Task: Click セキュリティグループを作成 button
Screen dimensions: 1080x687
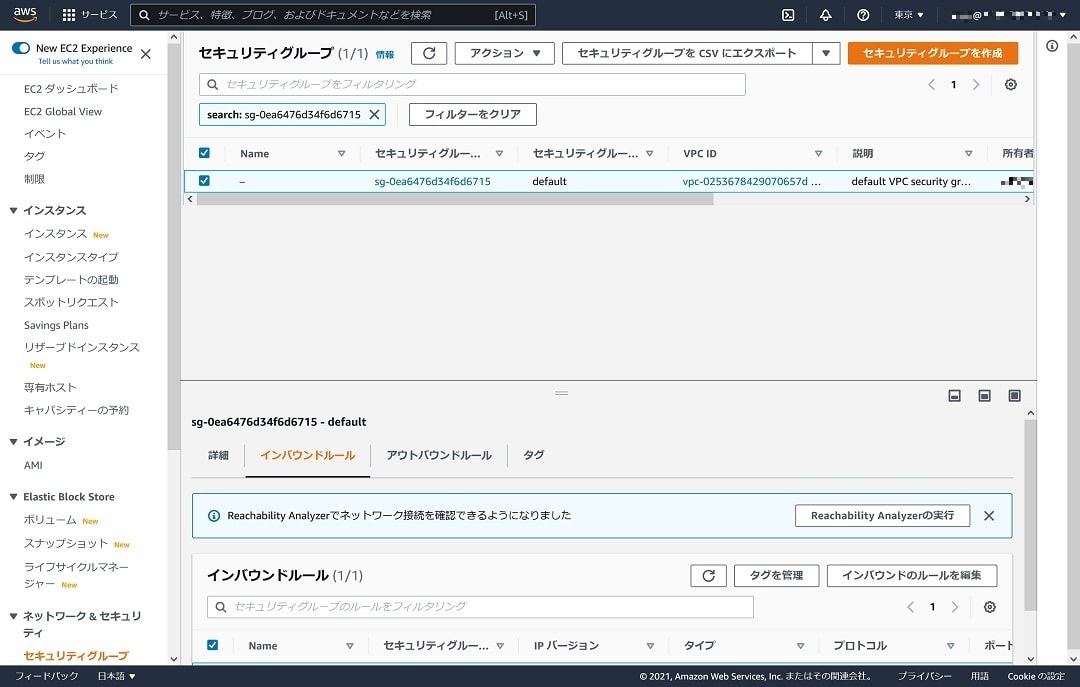Action: [933, 53]
